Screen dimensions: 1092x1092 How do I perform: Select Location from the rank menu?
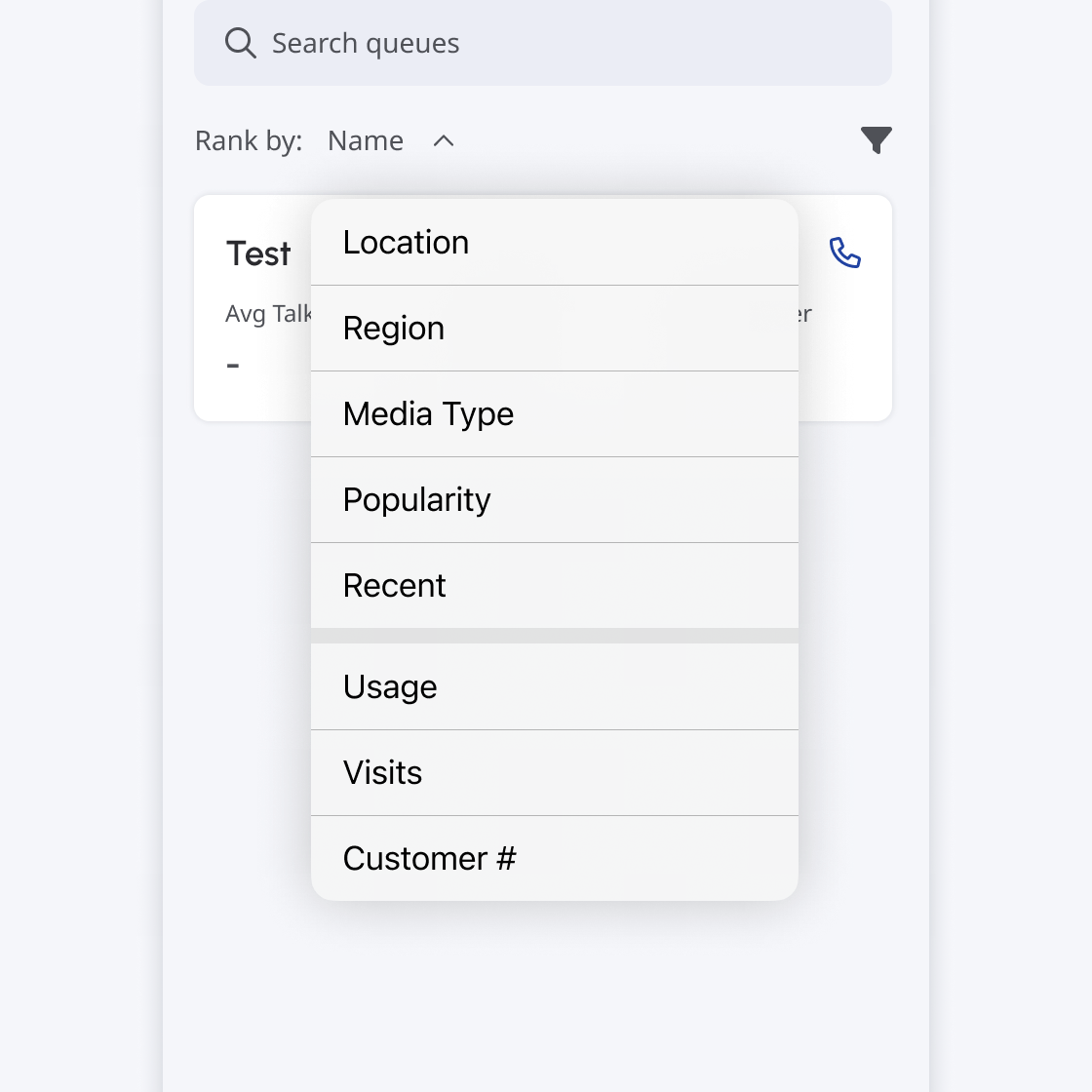[x=554, y=243]
